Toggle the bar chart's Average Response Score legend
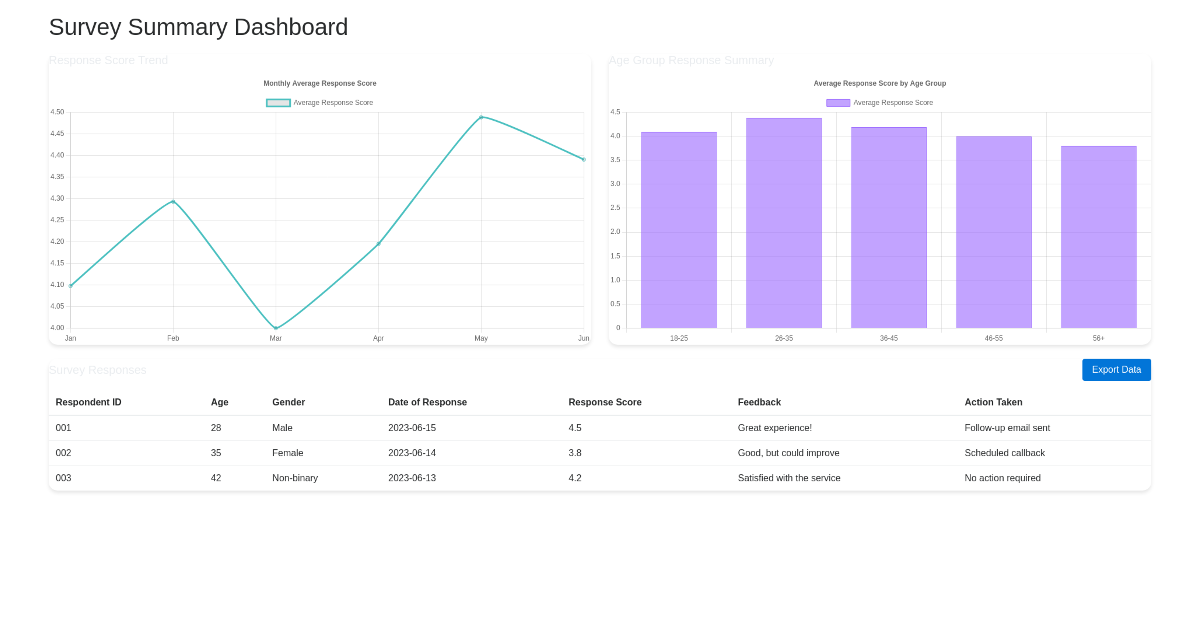This screenshot has height=630, width=1200. (x=879, y=102)
